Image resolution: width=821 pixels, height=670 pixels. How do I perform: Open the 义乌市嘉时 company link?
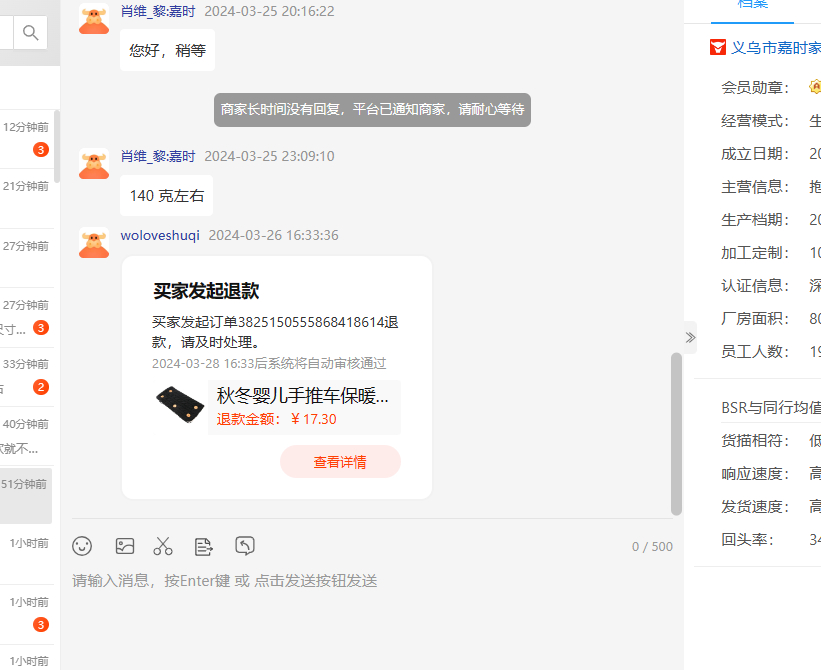(x=775, y=48)
